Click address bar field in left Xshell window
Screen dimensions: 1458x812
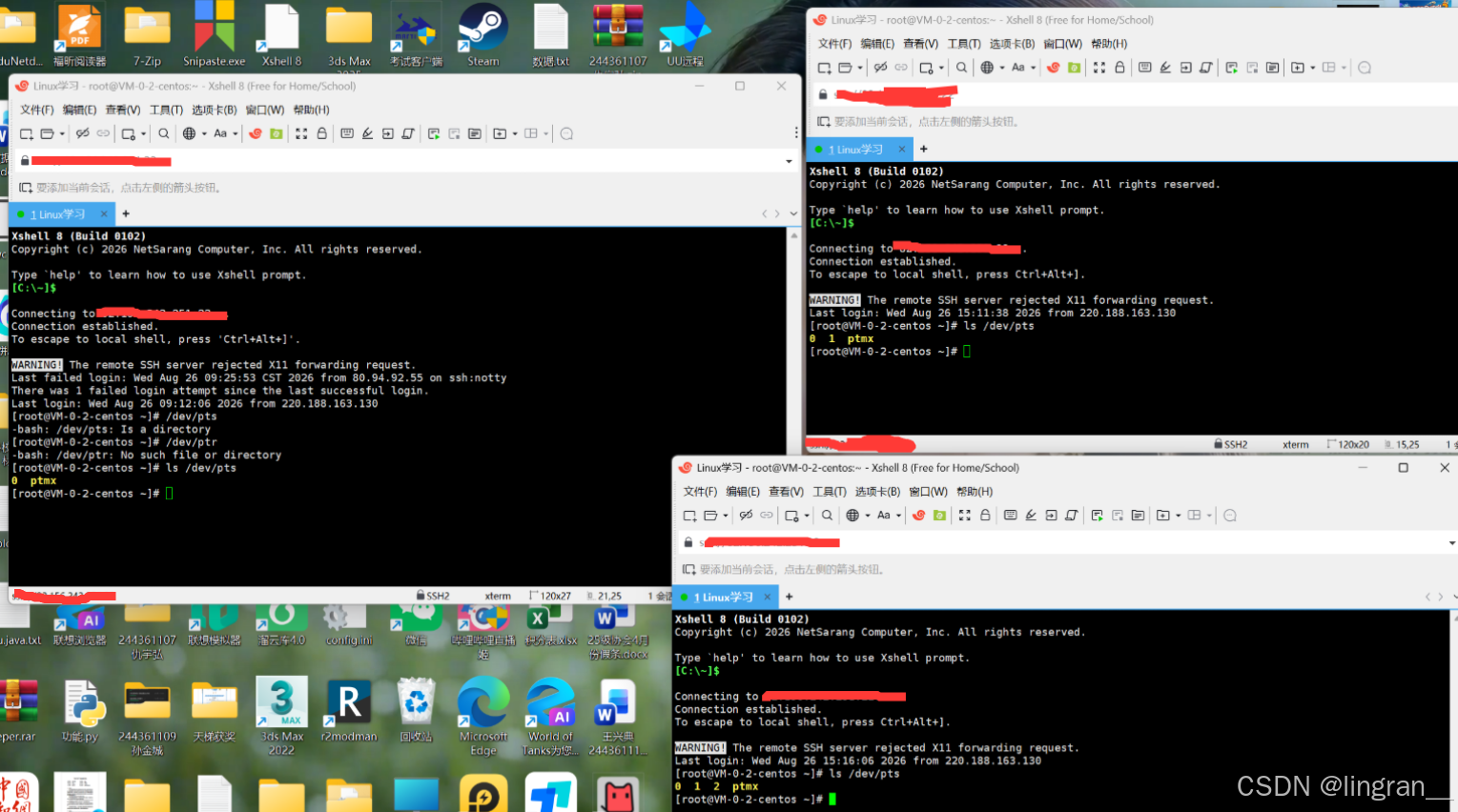click(x=405, y=161)
